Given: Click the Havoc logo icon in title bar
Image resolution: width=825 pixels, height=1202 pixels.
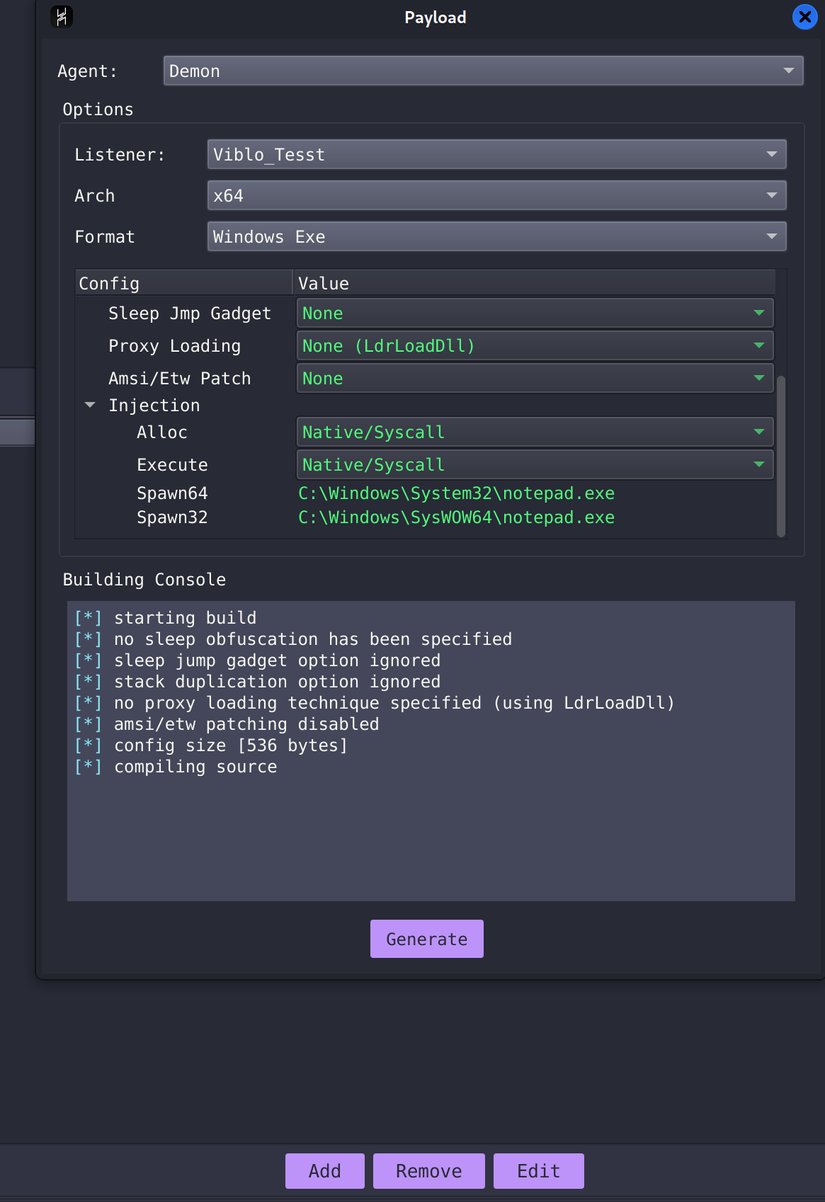Looking at the screenshot, I should click(x=61, y=17).
